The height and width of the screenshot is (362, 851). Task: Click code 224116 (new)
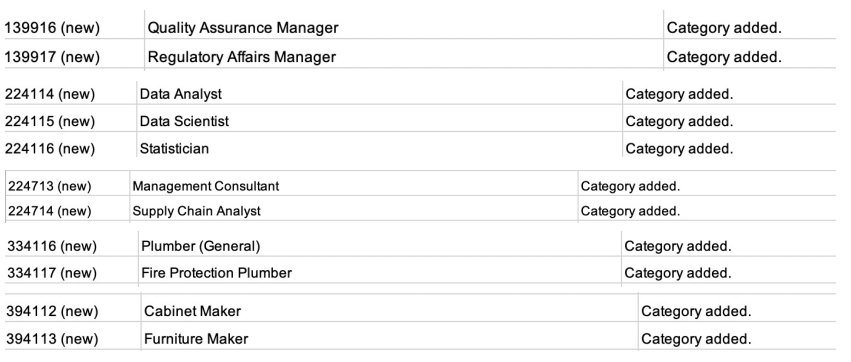tap(50, 148)
